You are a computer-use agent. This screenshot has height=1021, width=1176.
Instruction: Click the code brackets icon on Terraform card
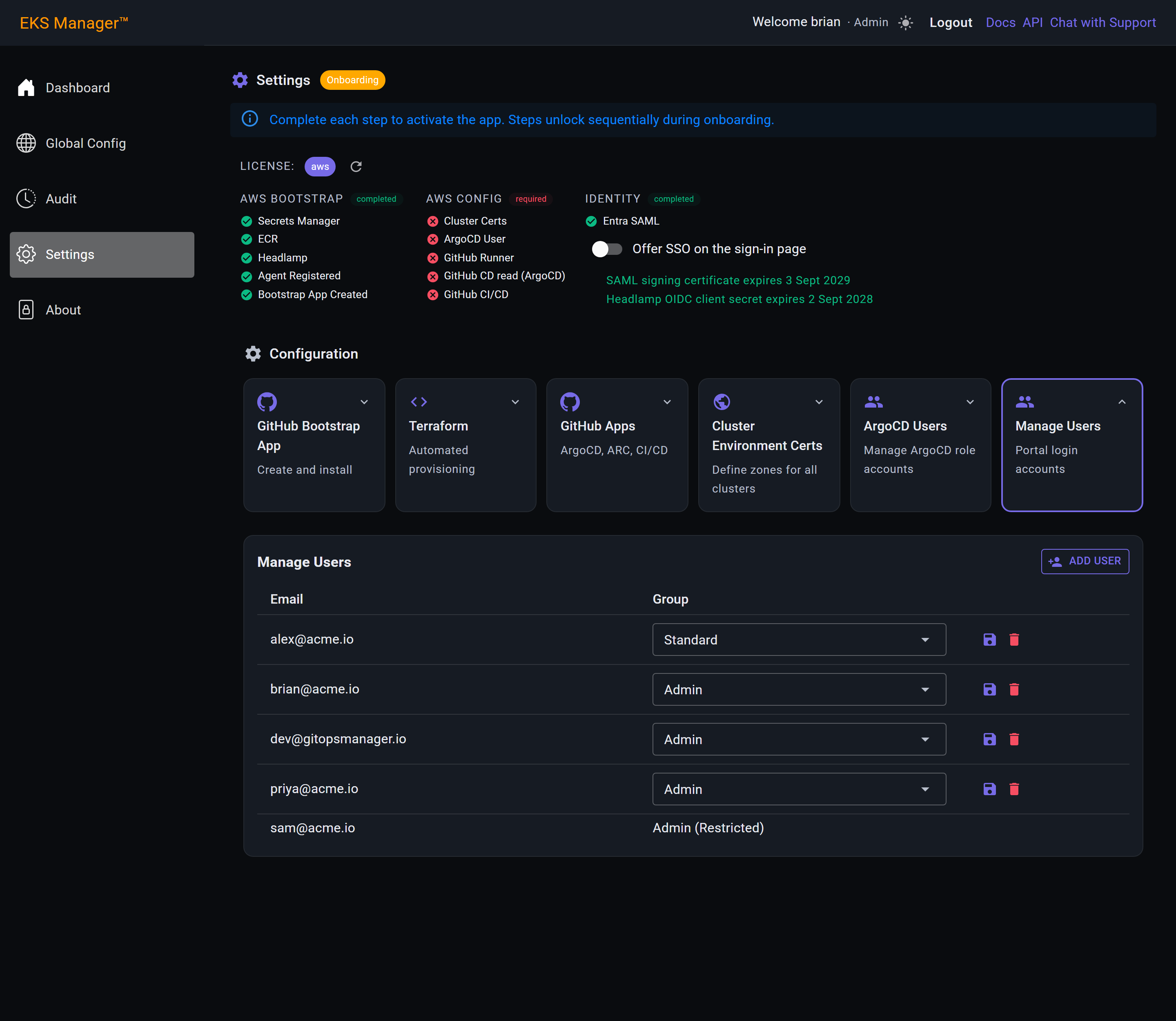point(419,402)
